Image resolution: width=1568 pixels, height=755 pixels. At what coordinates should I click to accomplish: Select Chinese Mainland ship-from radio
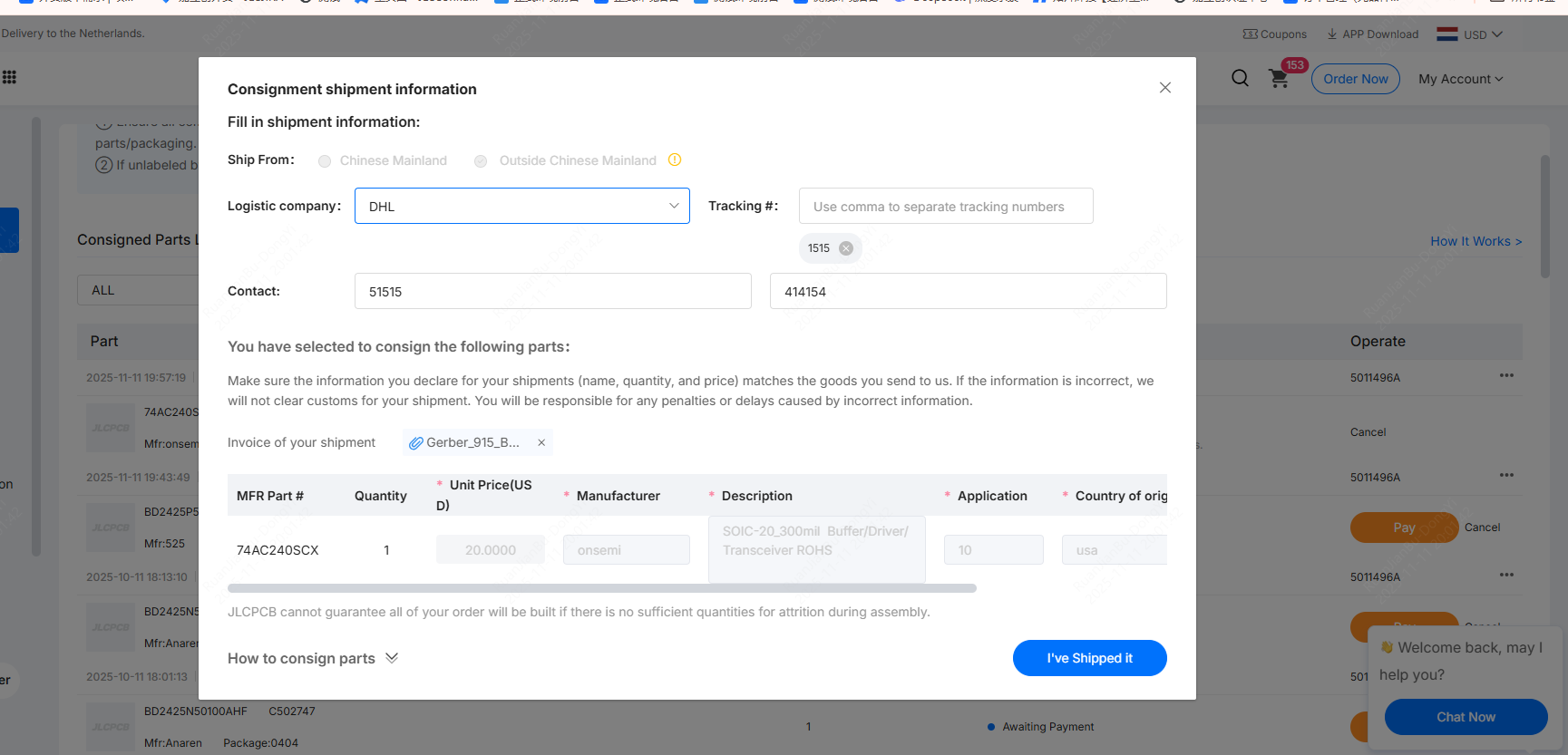click(x=325, y=161)
